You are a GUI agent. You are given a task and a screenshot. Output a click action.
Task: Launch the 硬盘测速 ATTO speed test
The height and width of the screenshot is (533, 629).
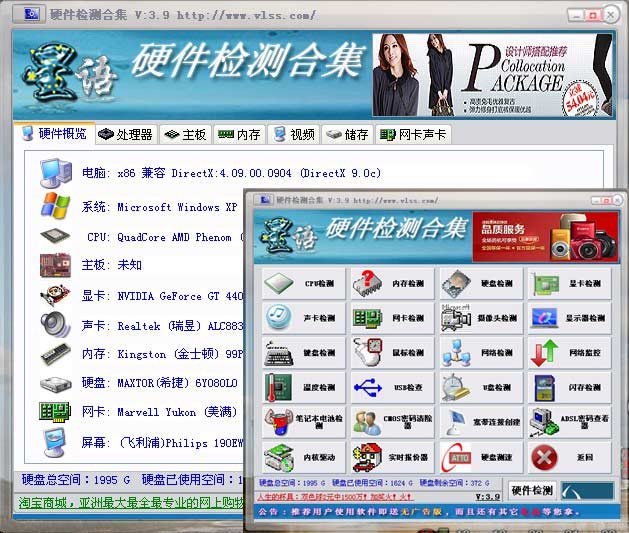pyautogui.click(x=481, y=457)
